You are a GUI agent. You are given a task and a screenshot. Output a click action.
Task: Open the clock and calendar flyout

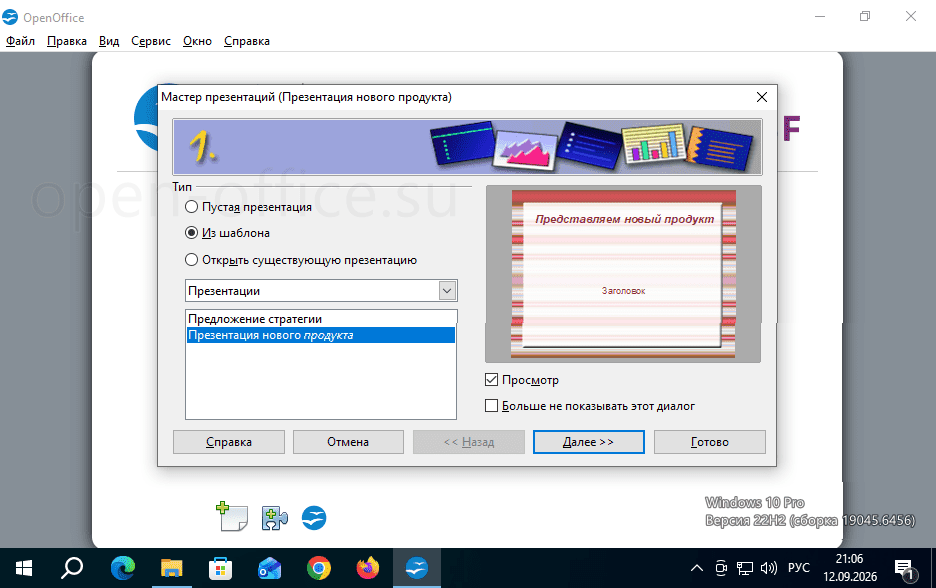[x=850, y=568]
